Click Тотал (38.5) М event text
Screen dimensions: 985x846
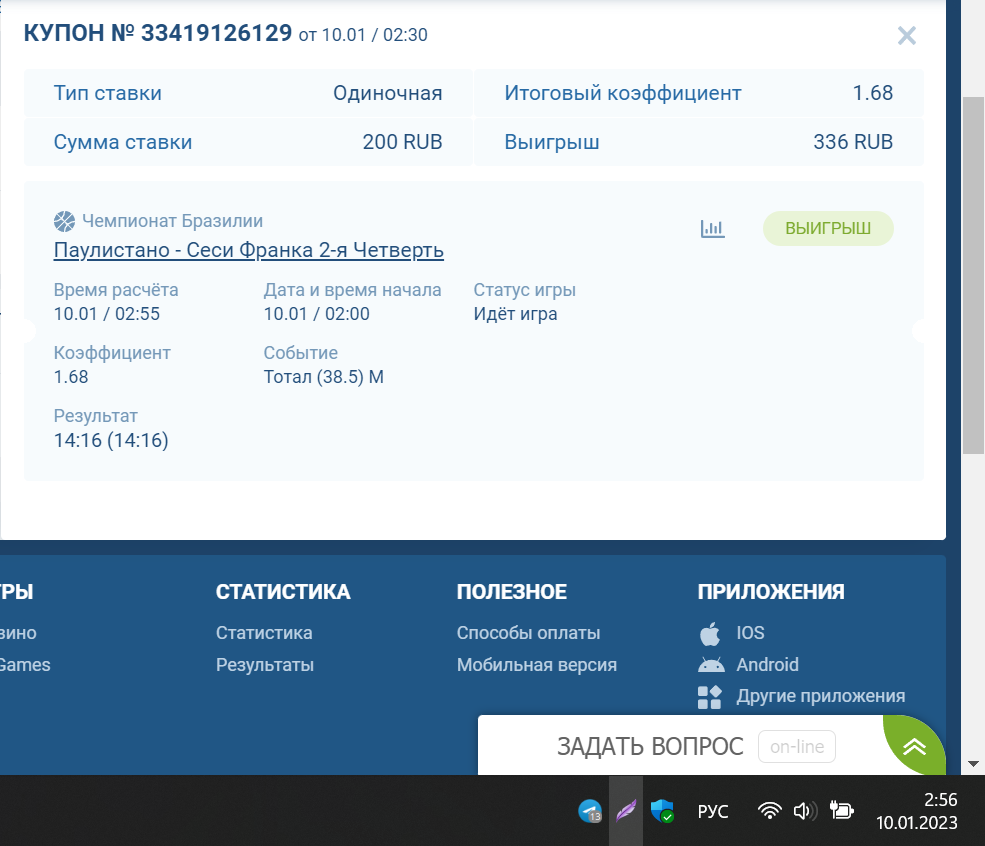324,377
